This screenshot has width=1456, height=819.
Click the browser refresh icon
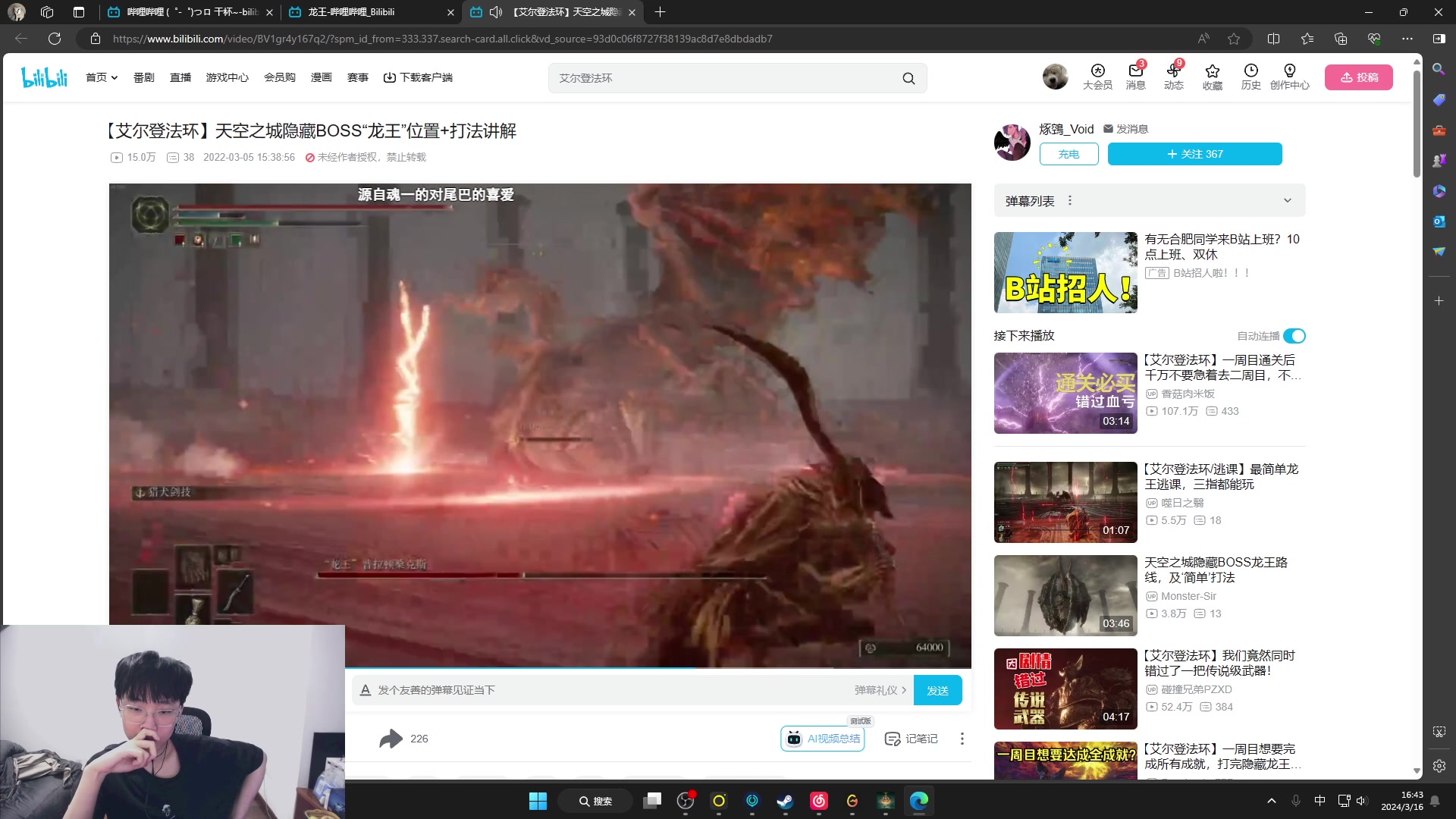pyautogui.click(x=55, y=39)
